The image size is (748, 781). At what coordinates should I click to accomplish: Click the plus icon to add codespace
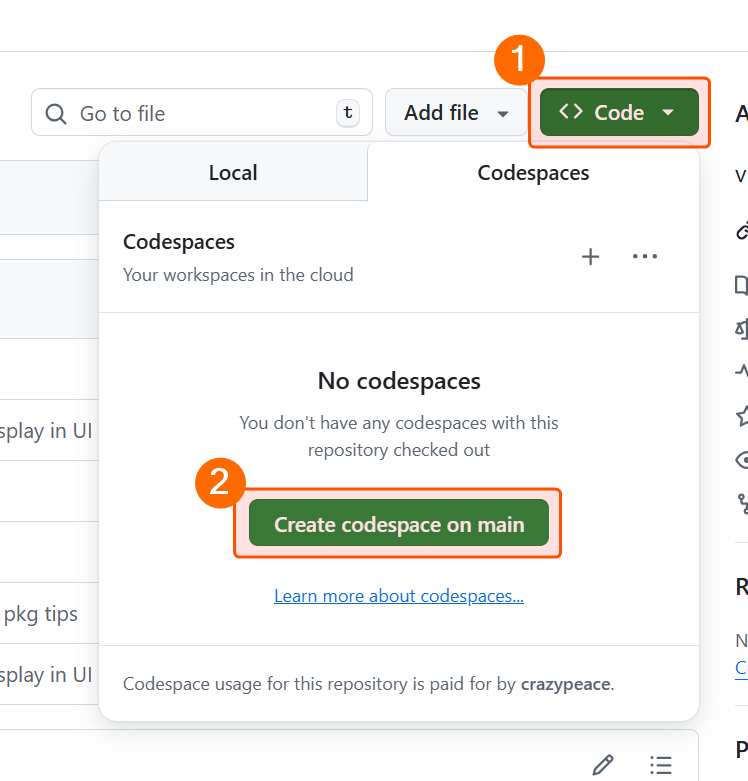click(x=591, y=257)
